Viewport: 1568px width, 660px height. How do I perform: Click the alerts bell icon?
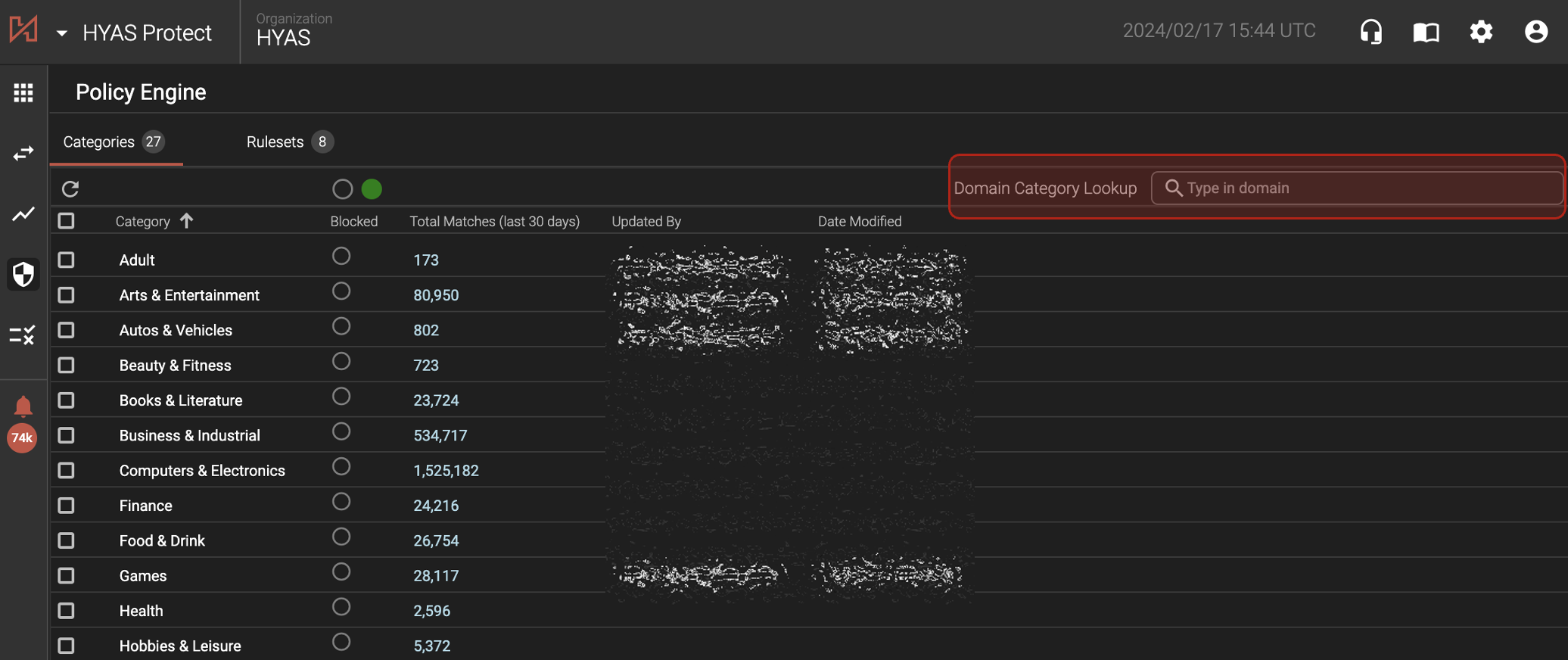(23, 407)
